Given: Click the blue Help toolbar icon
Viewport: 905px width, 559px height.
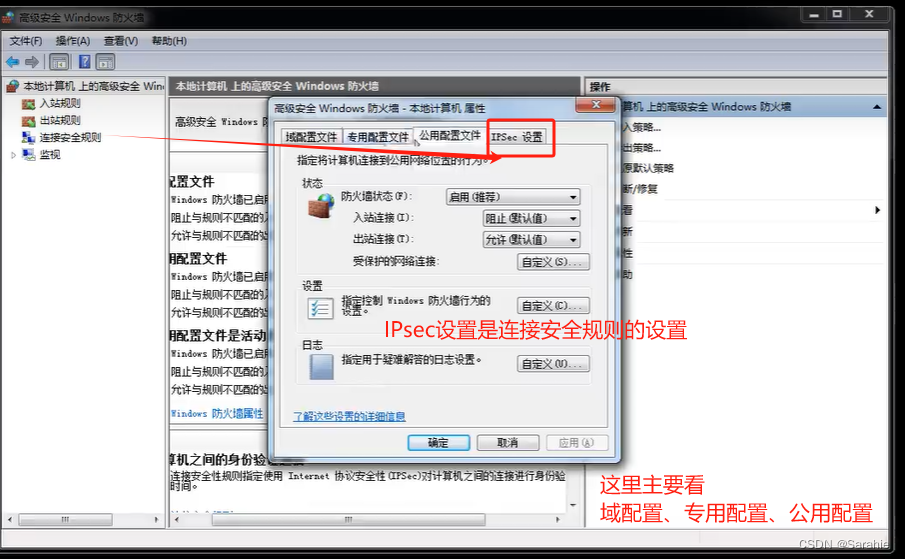Looking at the screenshot, I should click(x=84, y=62).
